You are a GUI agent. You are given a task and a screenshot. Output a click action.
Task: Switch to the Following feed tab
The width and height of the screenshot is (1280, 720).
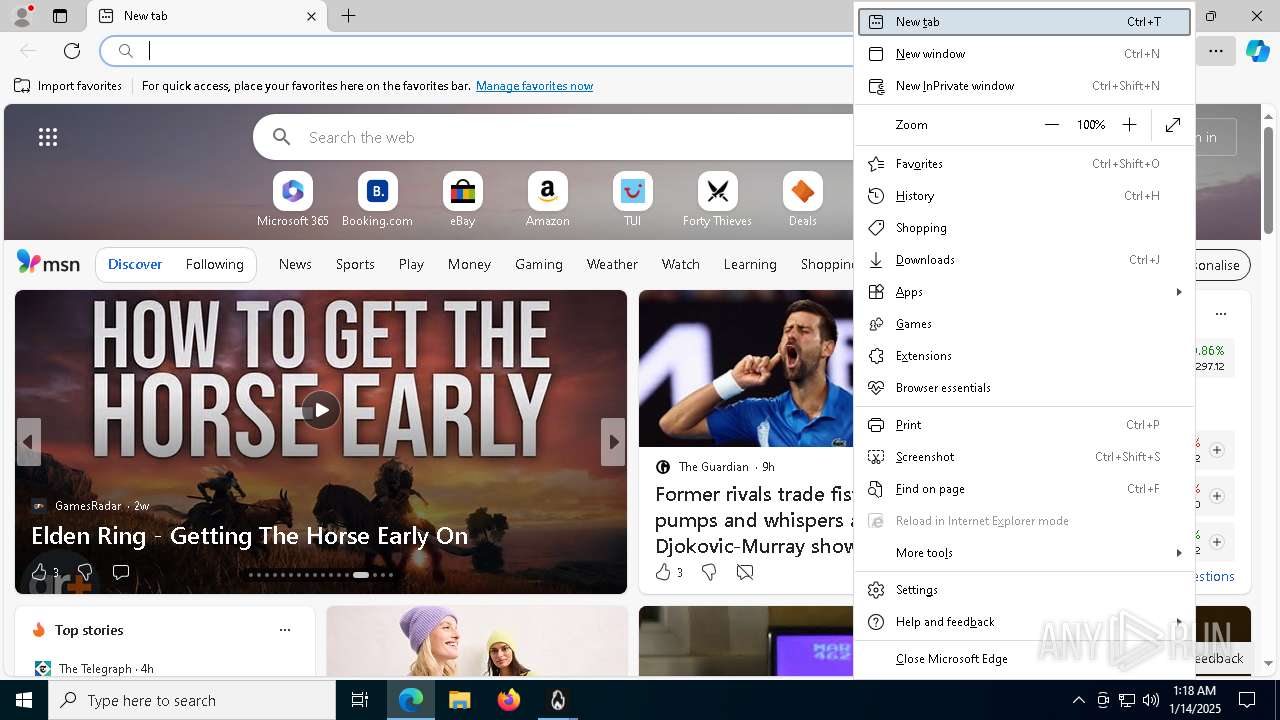214,264
